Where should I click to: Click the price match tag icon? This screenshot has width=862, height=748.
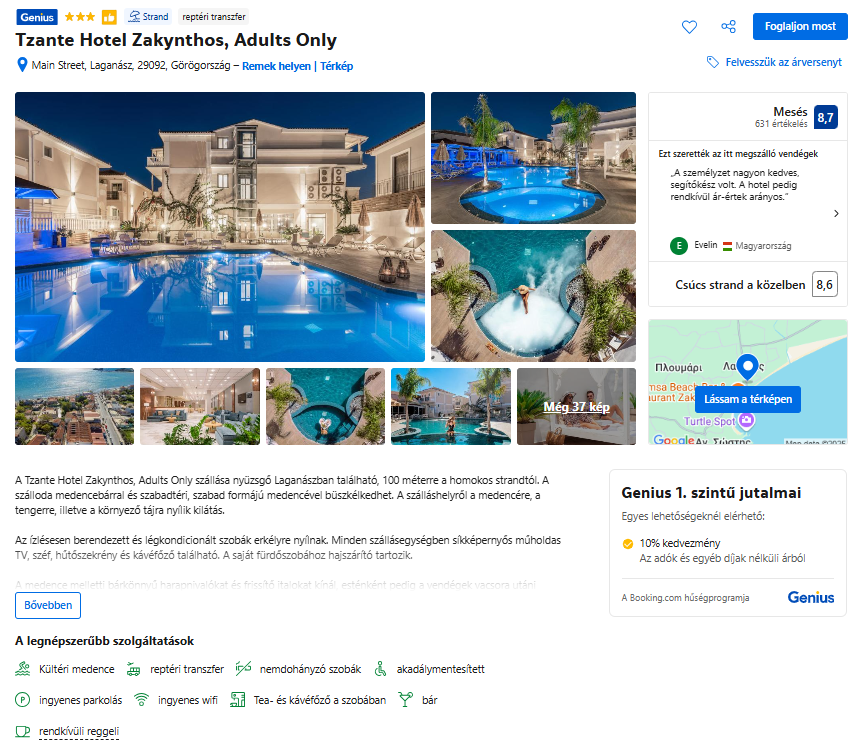pos(712,62)
